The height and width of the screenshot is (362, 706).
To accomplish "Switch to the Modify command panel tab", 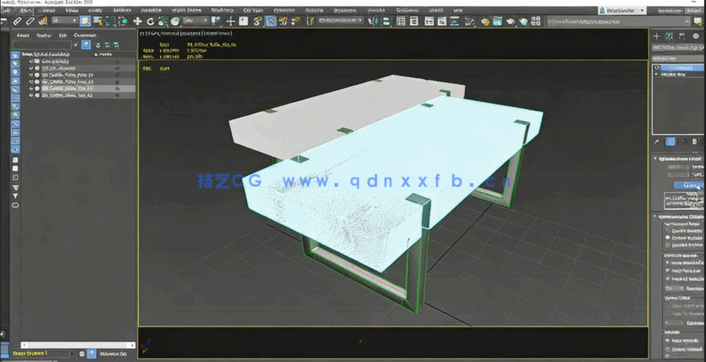I will click(669, 36).
